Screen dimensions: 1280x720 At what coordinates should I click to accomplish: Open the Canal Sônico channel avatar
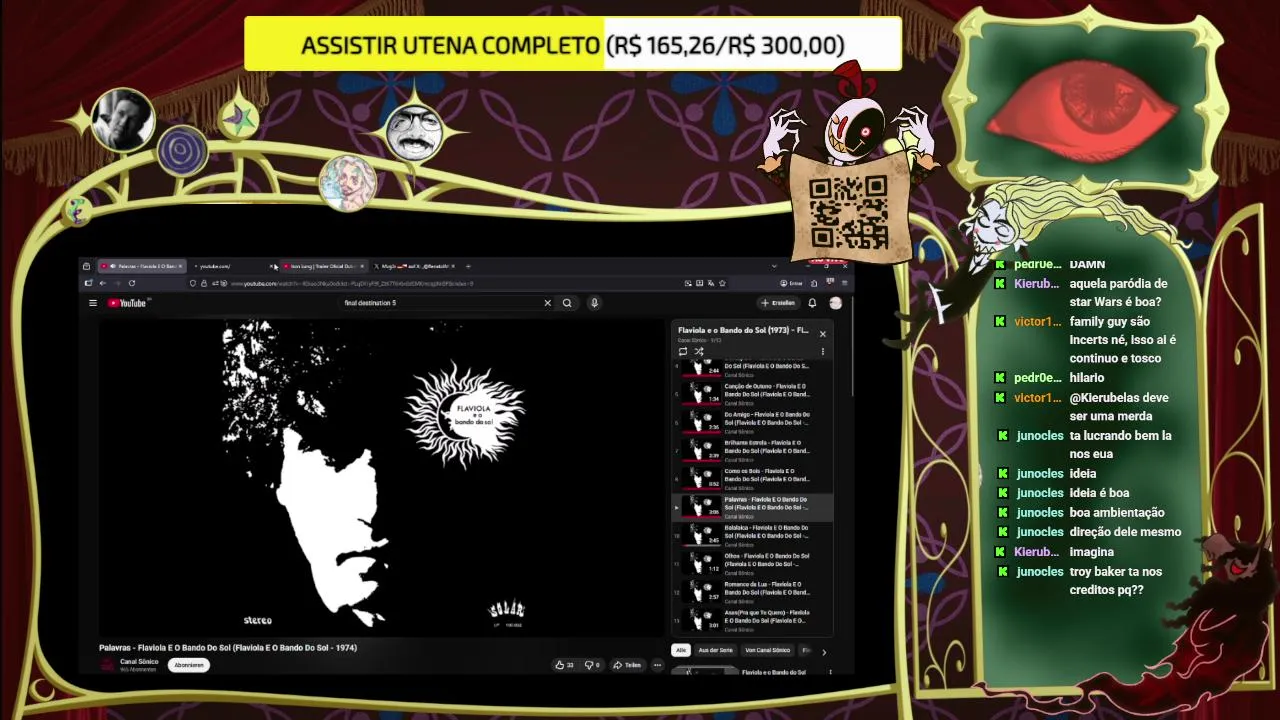[107, 665]
